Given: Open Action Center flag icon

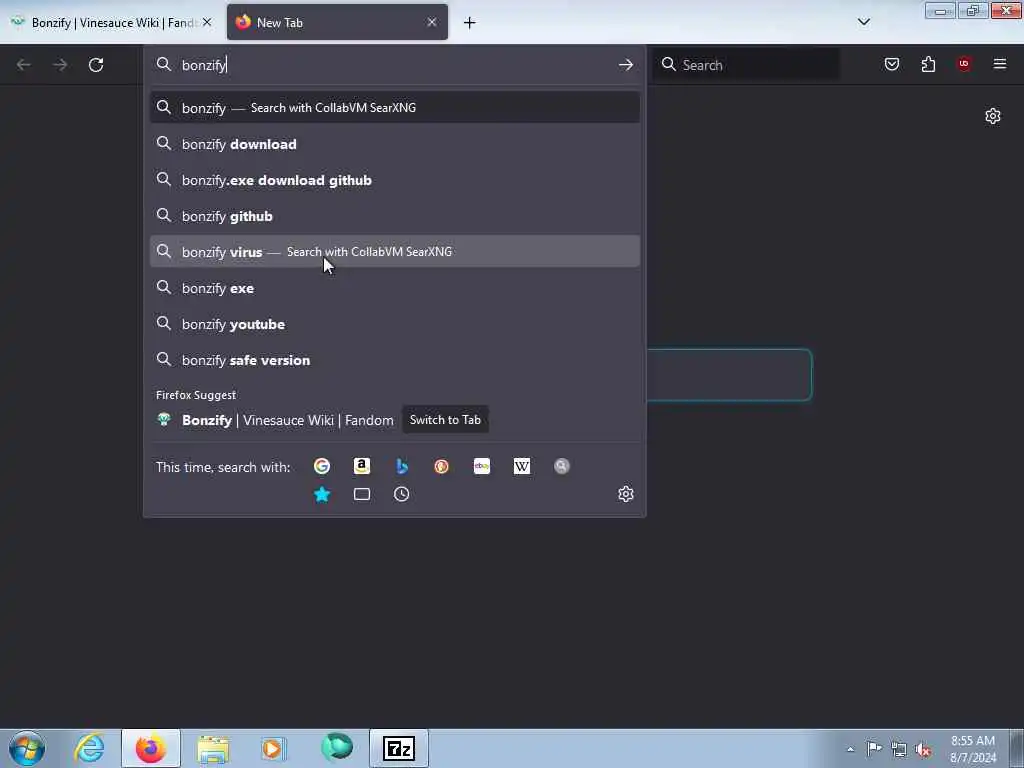Looking at the screenshot, I should click(x=874, y=748).
